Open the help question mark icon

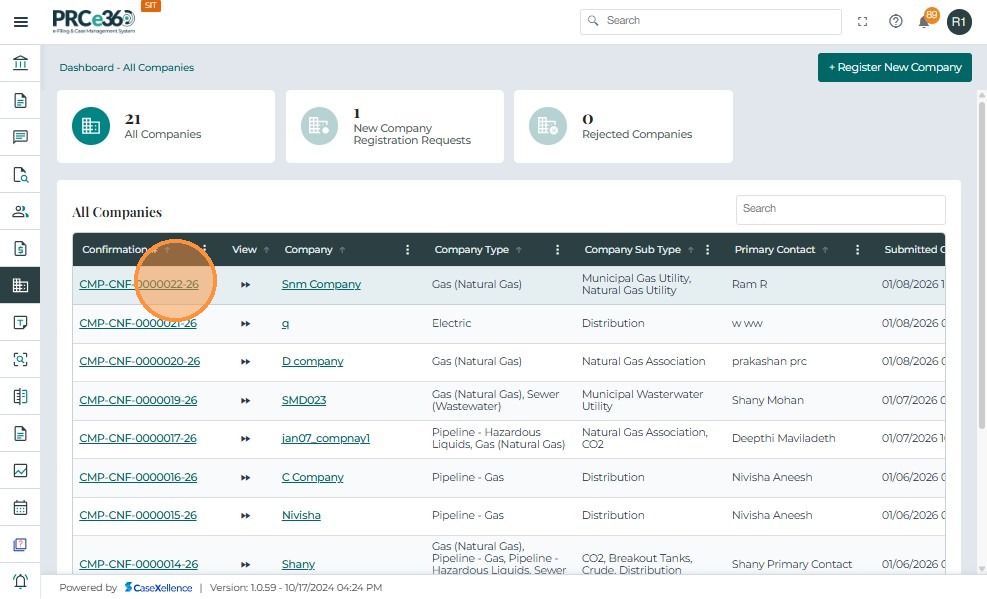tap(895, 21)
